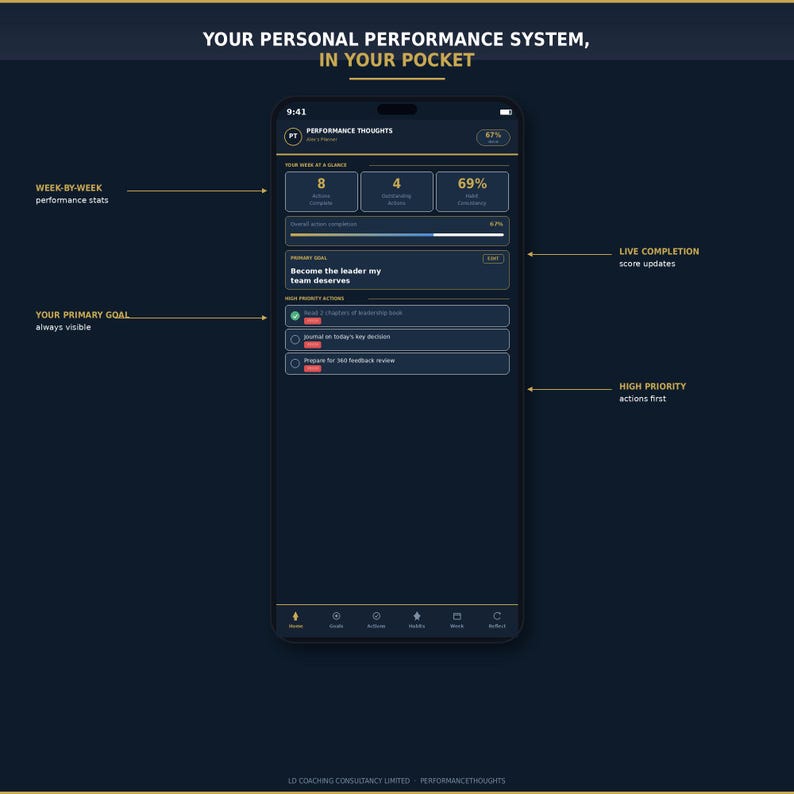
Task: Open the 4 Outstanding Actions card
Action: [x=397, y=191]
